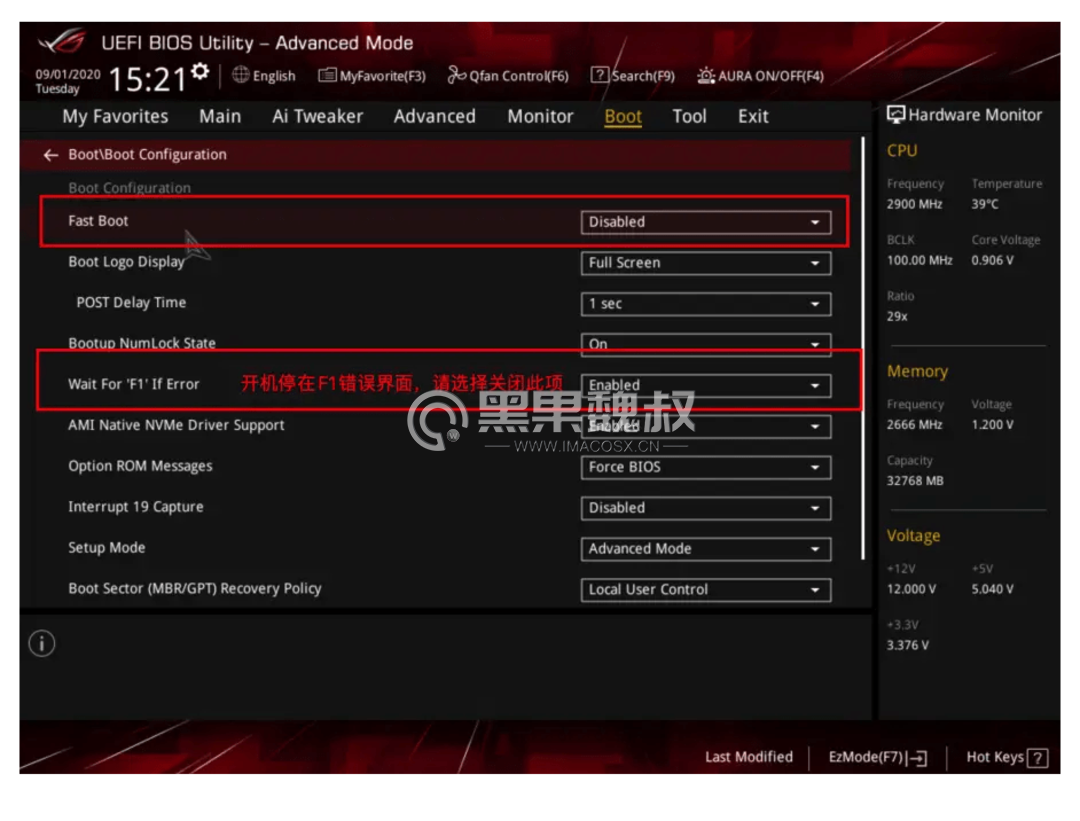Open Qfan Control(F6)
This screenshot has height=821, width=1080.
coord(508,76)
